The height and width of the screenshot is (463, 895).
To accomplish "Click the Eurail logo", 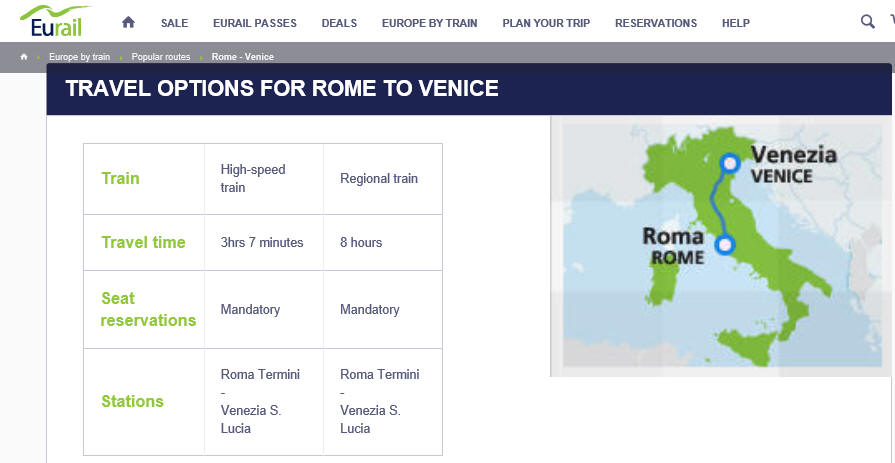I will (55, 21).
